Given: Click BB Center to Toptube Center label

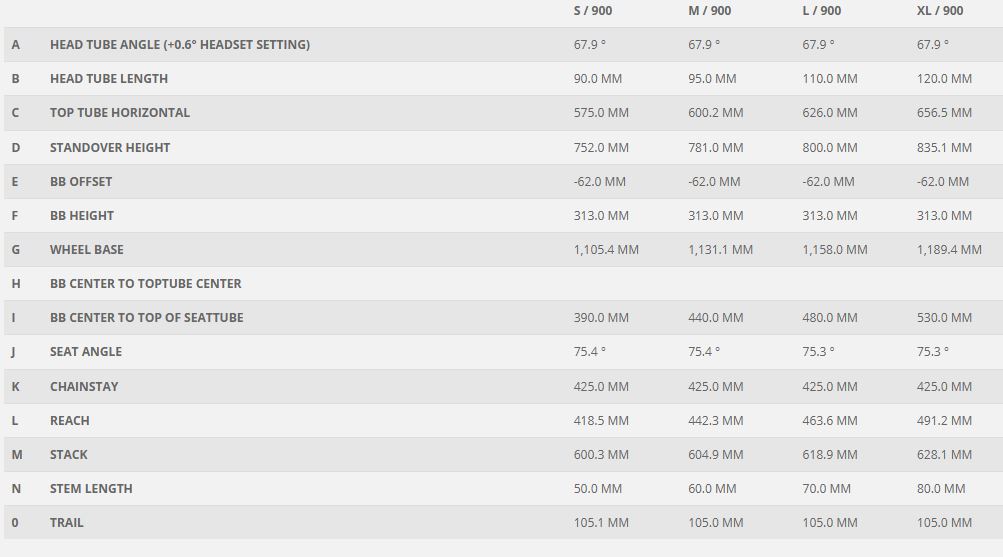Looking at the screenshot, I should pyautogui.click(x=145, y=283).
